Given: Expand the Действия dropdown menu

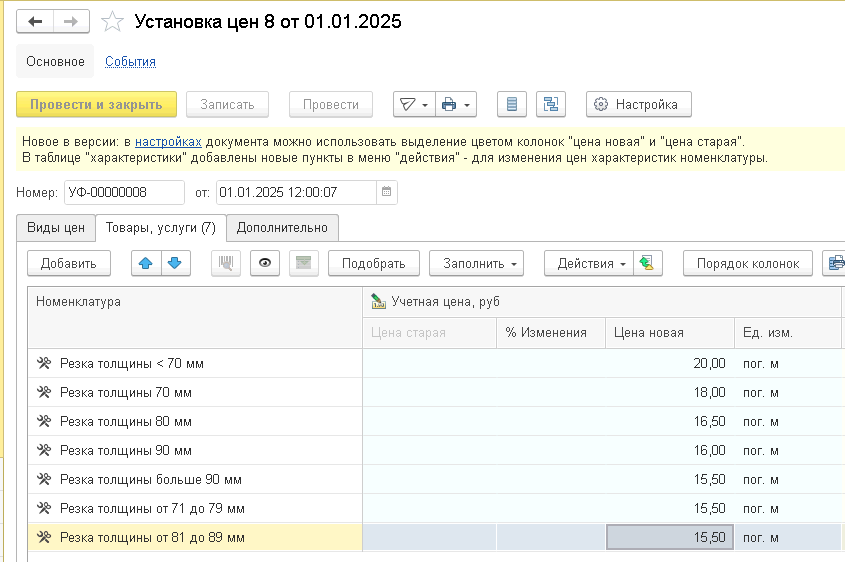Looking at the screenshot, I should tap(592, 263).
